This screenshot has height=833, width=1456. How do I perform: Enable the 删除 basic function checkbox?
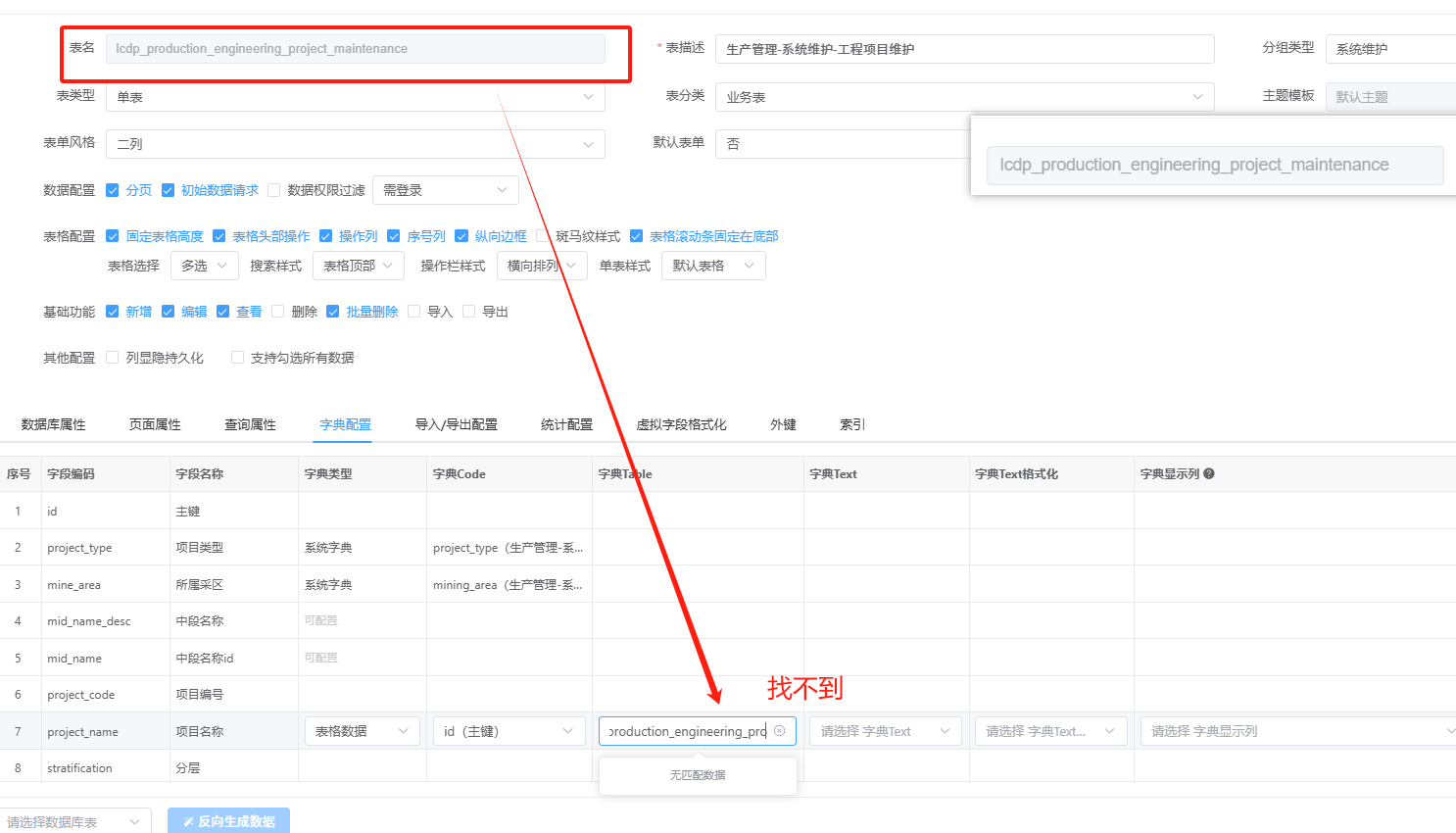(x=278, y=312)
